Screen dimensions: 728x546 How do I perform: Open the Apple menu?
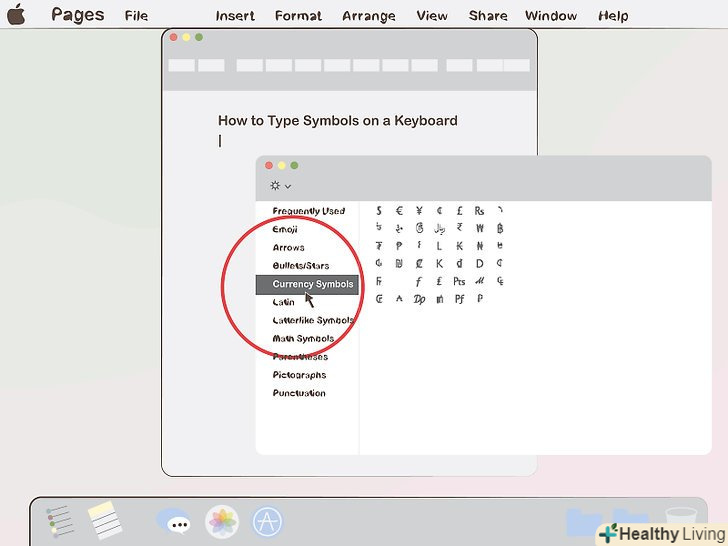[16, 14]
